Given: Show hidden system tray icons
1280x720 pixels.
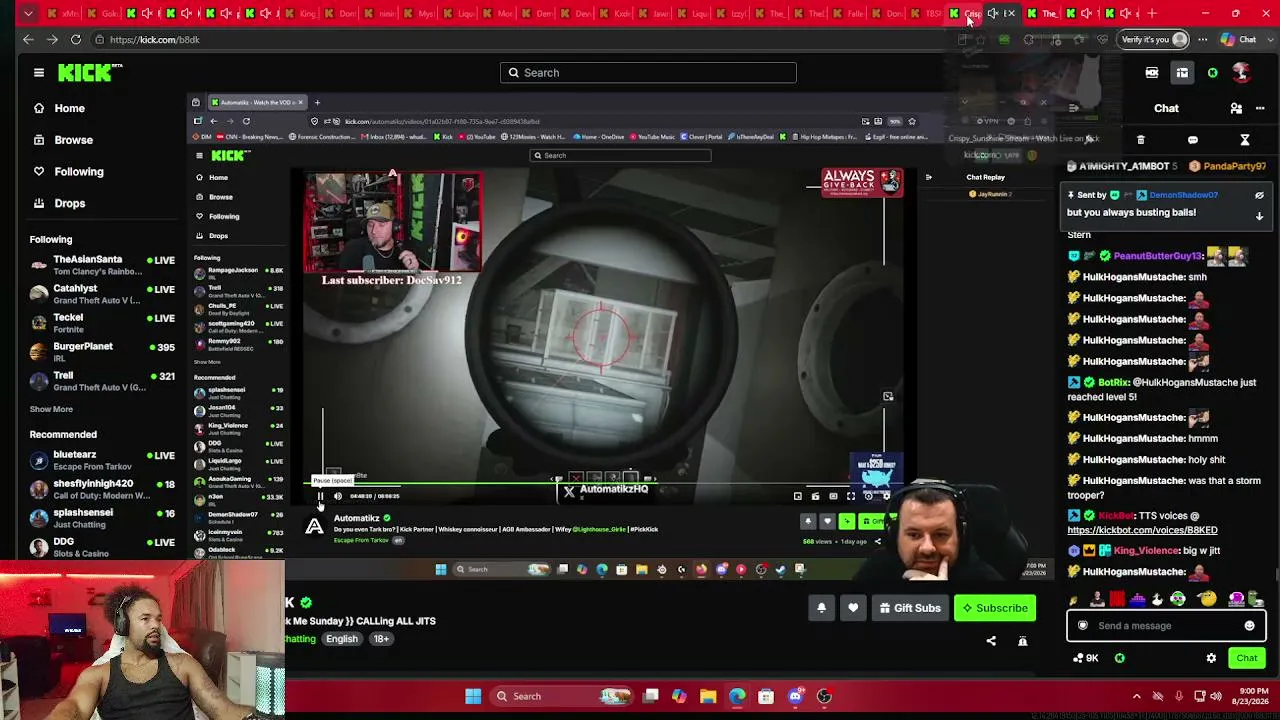Looking at the screenshot, I should tap(1136, 696).
